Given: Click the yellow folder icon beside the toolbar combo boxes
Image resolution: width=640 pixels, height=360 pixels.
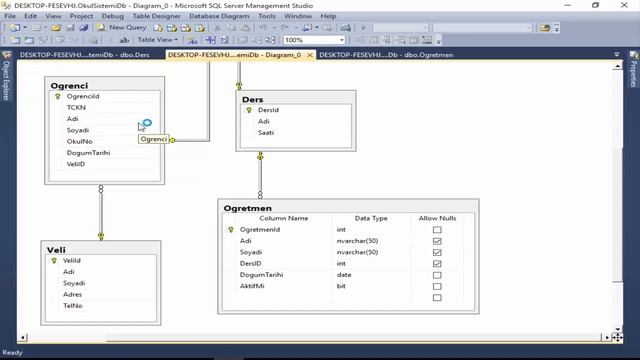Looking at the screenshot, I should (x=544, y=28).
